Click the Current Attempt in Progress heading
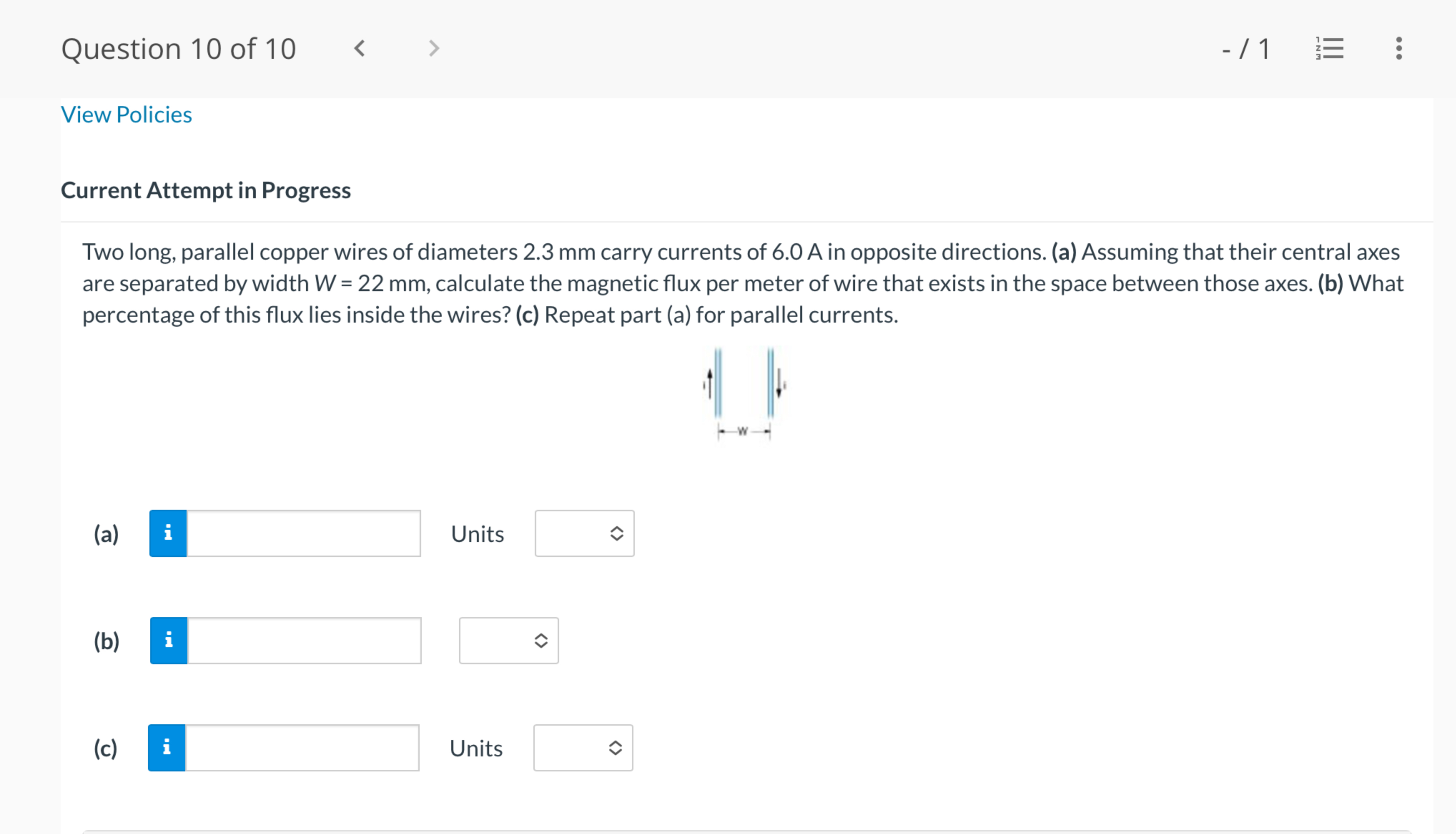 coord(206,190)
